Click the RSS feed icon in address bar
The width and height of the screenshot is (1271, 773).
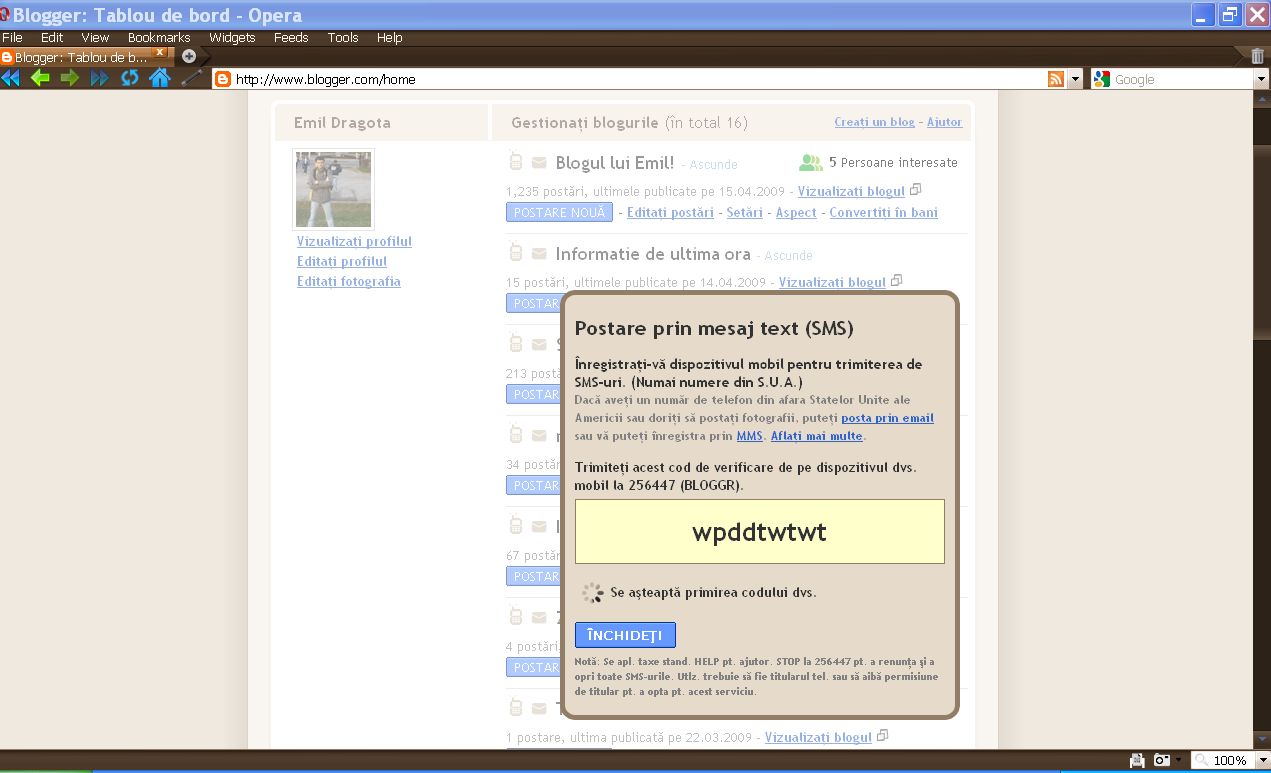[1056, 79]
